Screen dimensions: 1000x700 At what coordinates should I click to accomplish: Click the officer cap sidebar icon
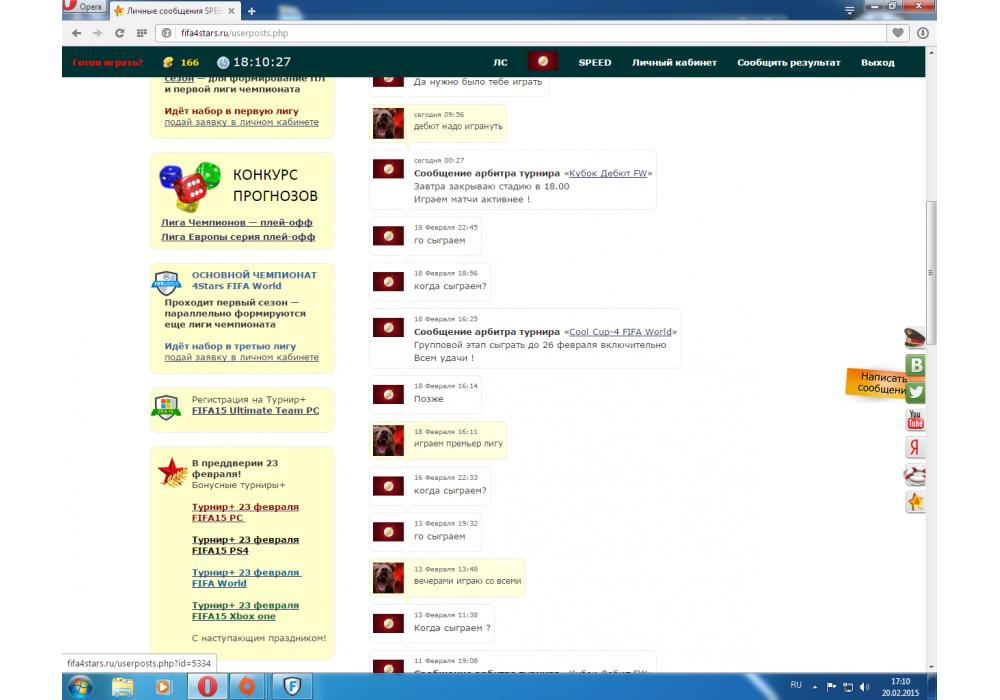915,338
